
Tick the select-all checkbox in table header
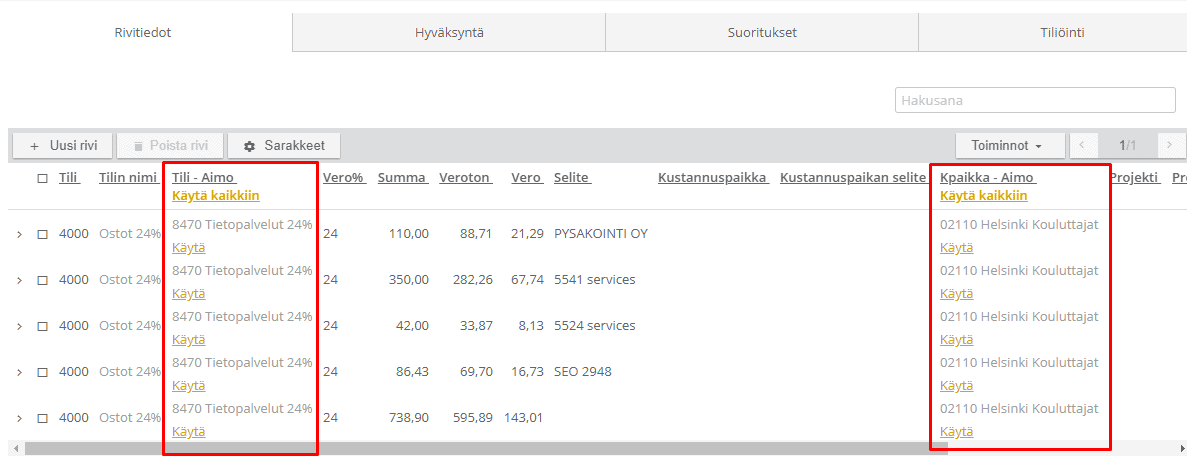(42, 179)
